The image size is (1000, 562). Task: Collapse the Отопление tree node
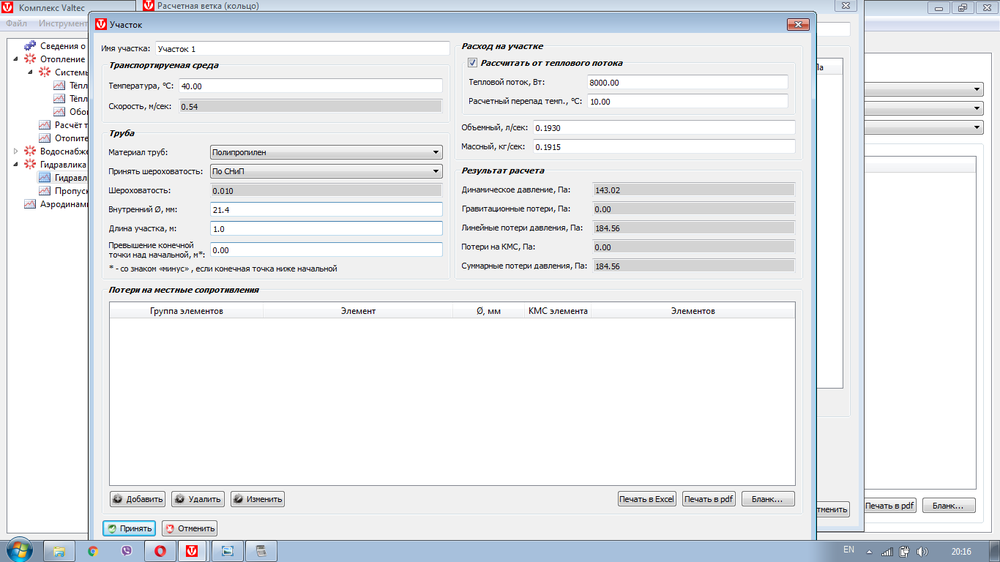(16, 59)
